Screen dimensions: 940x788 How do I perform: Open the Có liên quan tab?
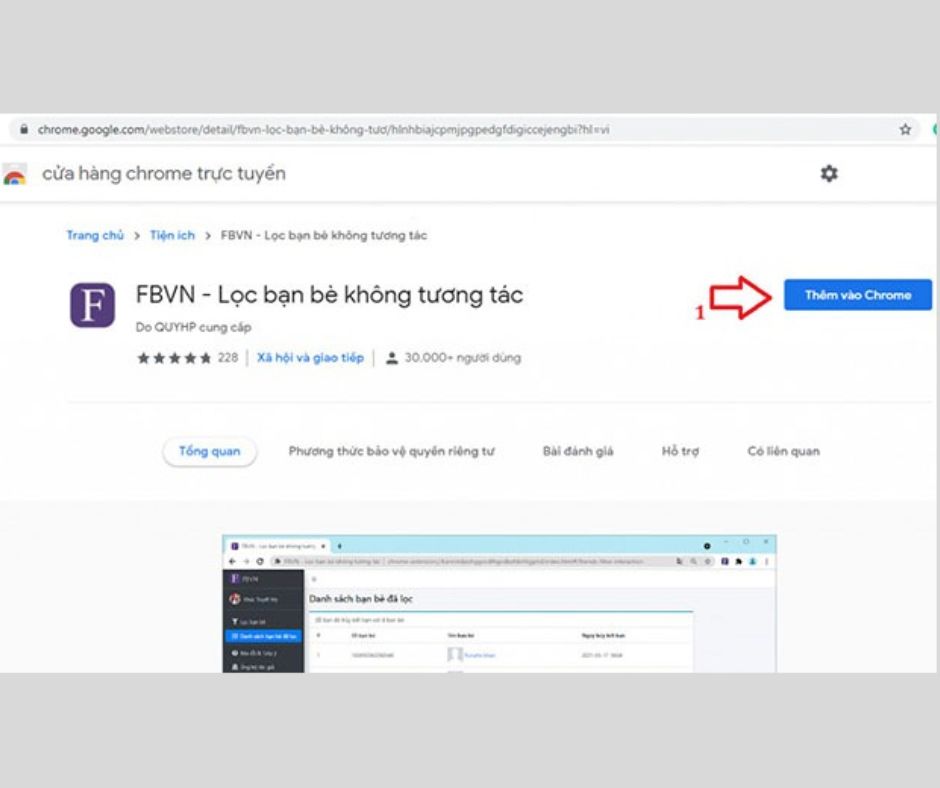point(784,451)
